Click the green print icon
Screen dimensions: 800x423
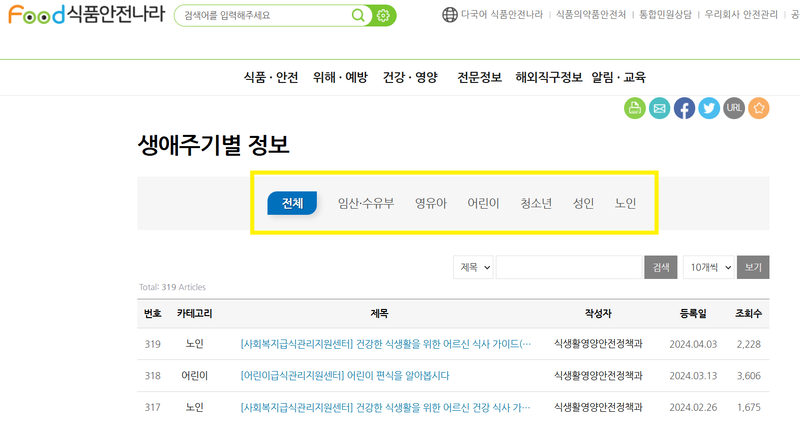point(634,108)
